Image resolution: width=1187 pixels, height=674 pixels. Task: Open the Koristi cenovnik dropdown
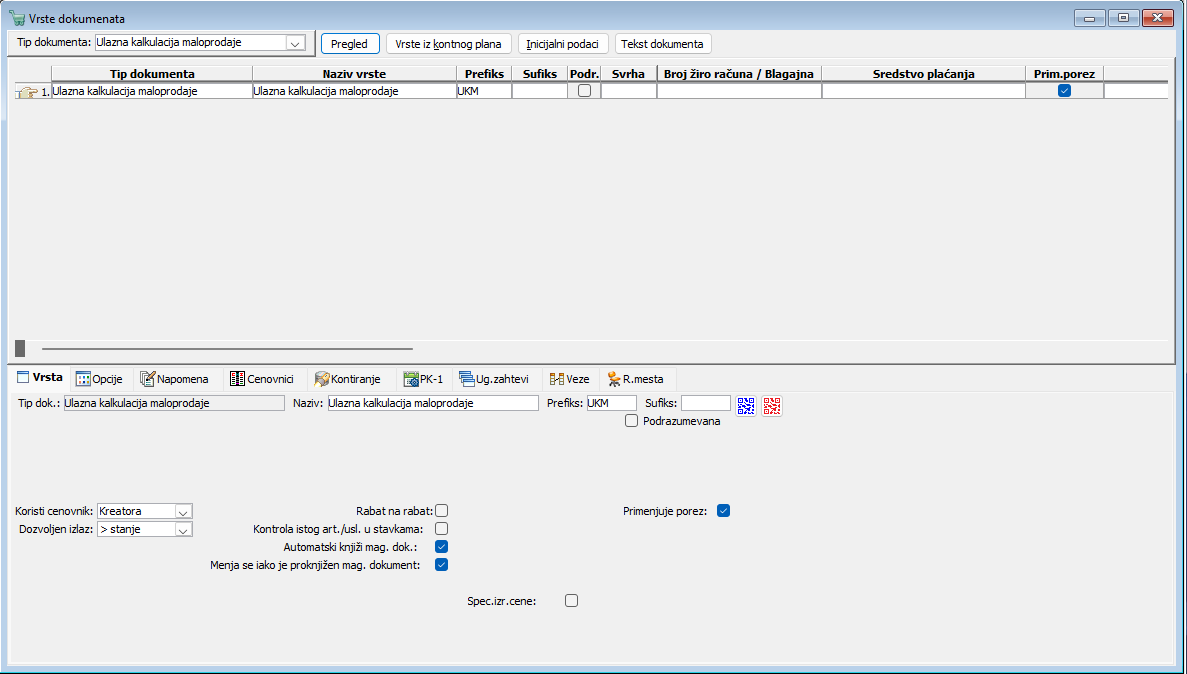tap(183, 512)
